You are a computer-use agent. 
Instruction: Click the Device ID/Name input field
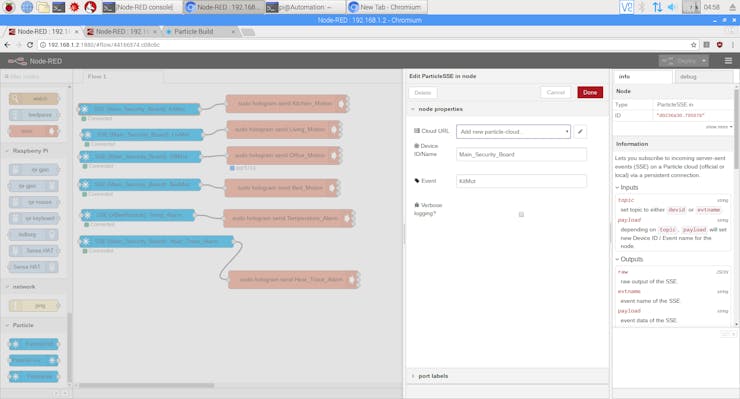tap(521, 154)
